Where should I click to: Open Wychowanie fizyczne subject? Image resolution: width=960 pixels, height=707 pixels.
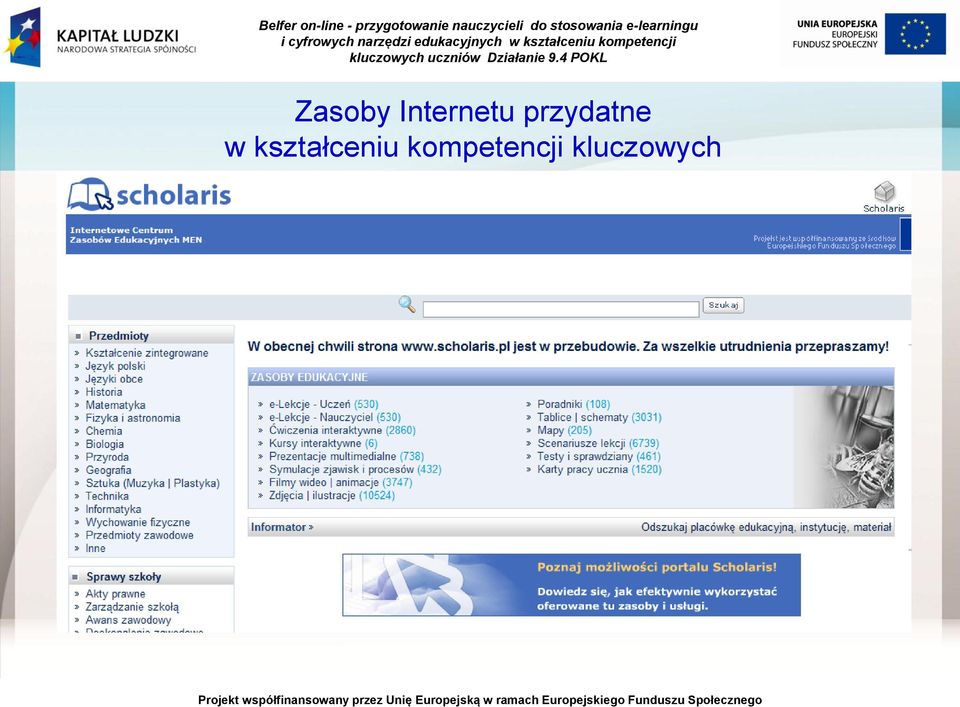138,522
